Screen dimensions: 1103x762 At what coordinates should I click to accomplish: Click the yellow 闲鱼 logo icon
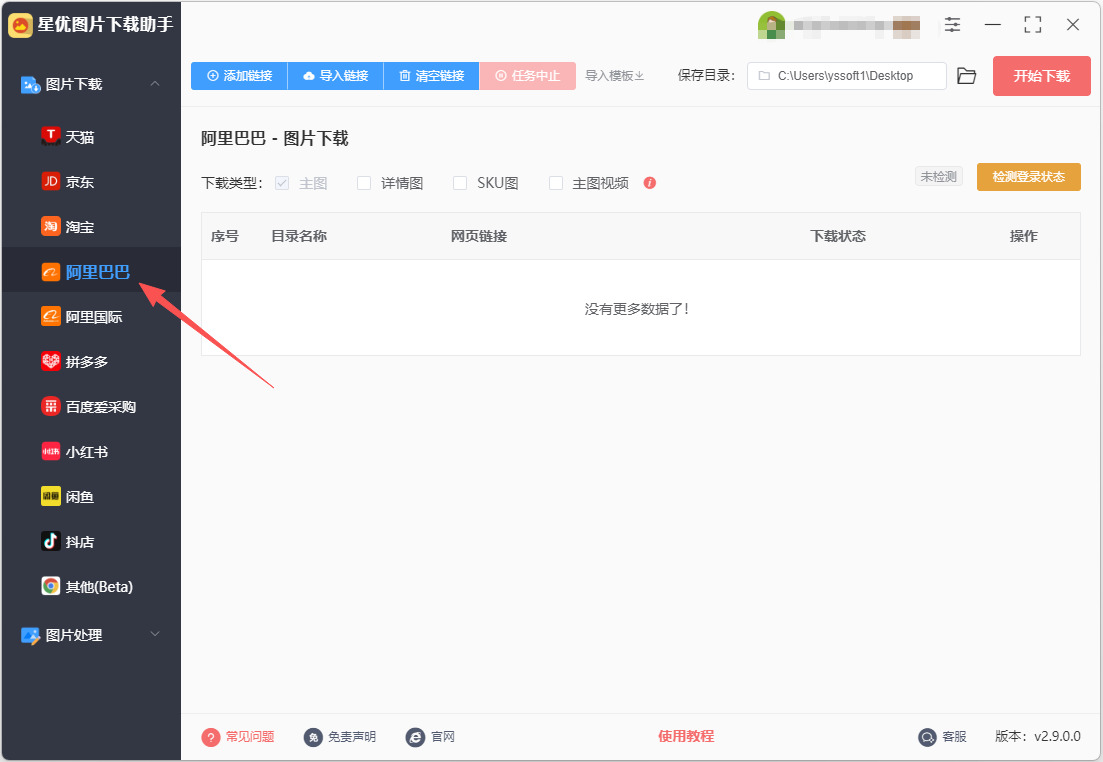pos(51,497)
